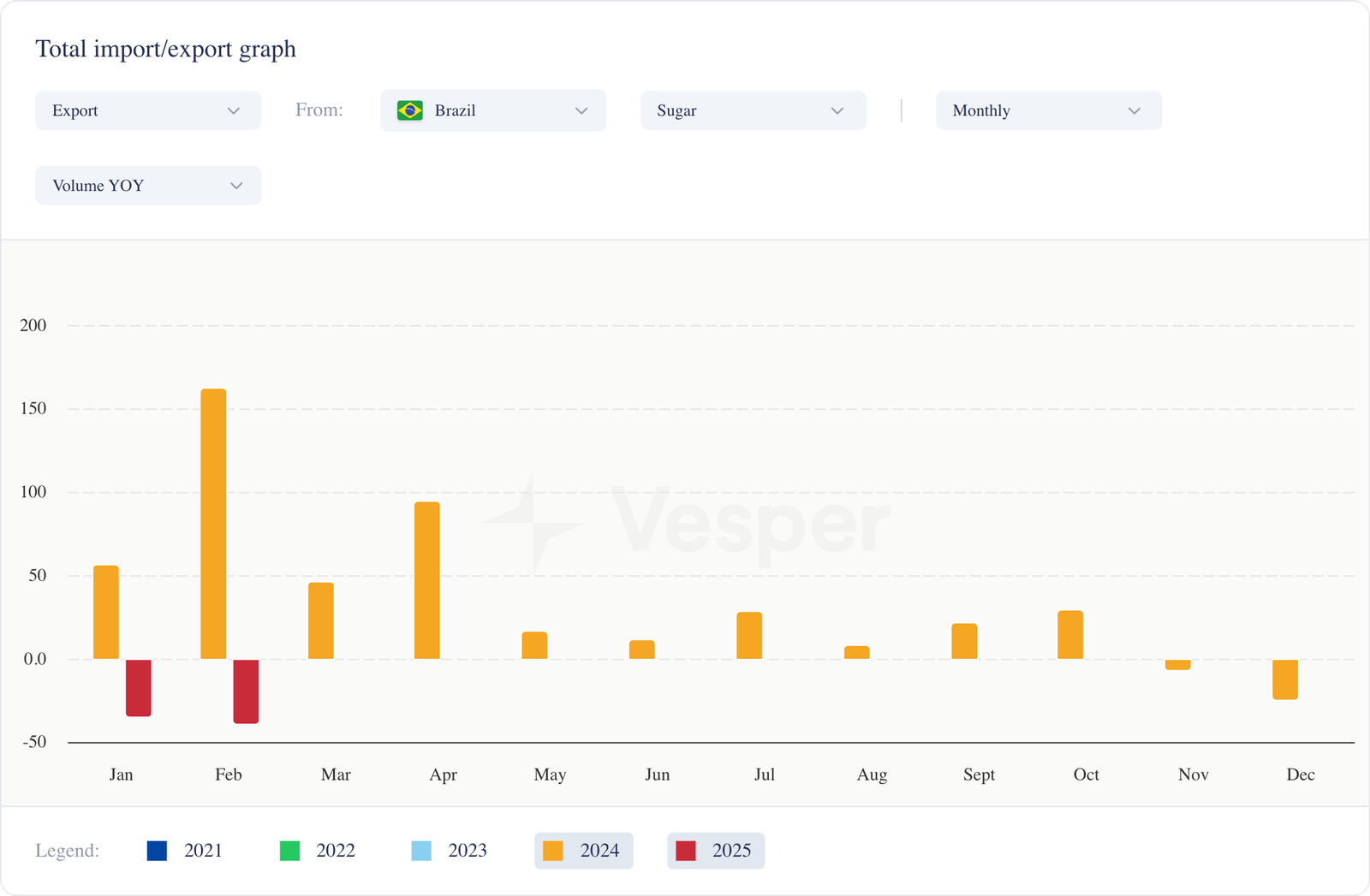Click the July 2024 orange bar
Viewport: 1370px width, 896px height.
pos(749,636)
